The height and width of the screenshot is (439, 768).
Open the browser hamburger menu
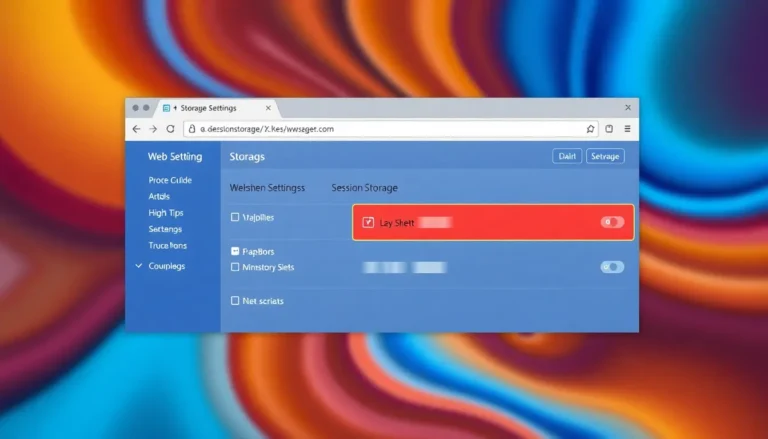click(x=627, y=129)
